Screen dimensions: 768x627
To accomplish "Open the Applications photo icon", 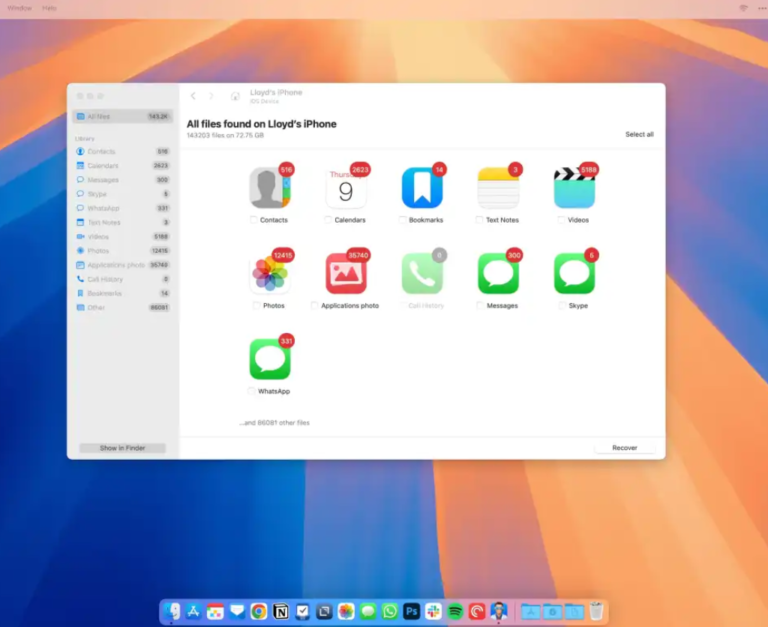I will 346,273.
